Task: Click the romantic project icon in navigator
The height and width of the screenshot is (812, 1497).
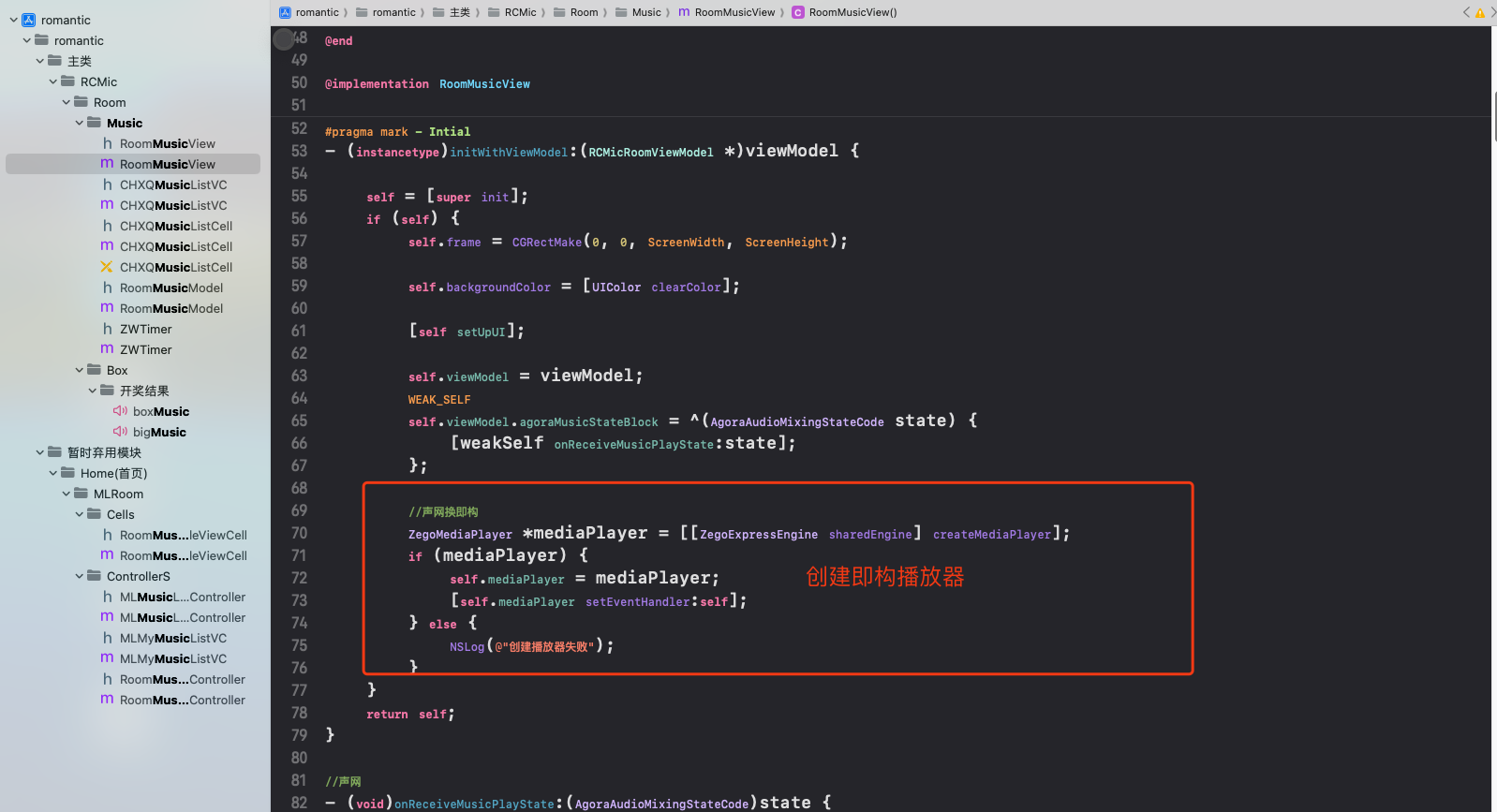Action: (28, 20)
